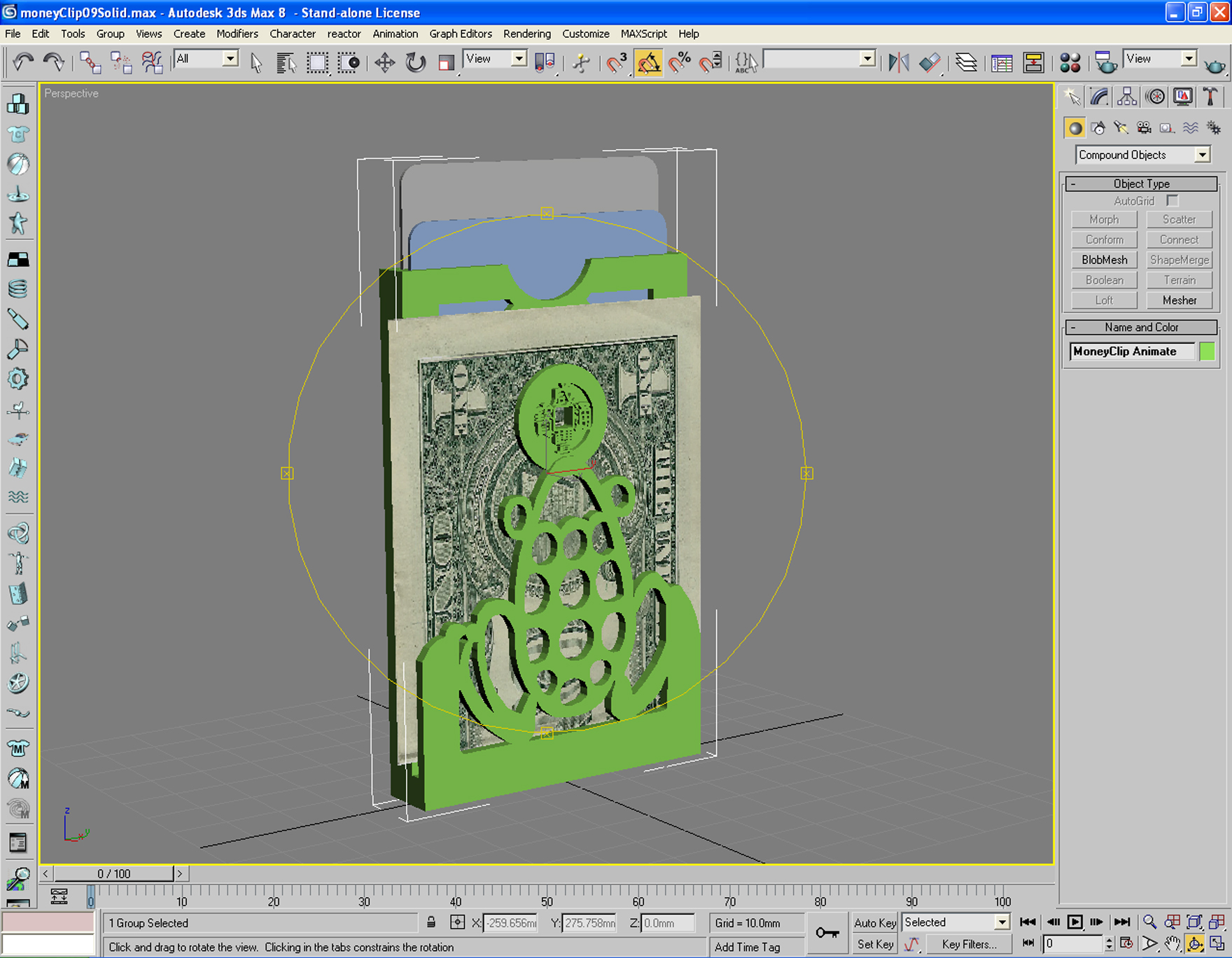
Task: Activate the Zoom viewport navigation icon
Action: [x=1149, y=922]
